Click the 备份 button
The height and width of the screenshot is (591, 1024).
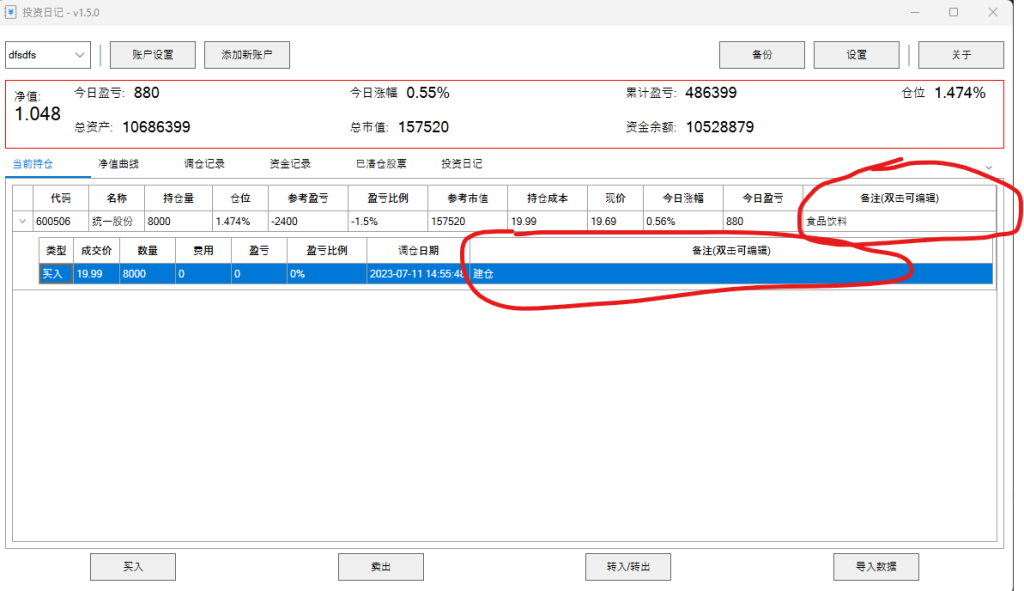(x=762, y=55)
